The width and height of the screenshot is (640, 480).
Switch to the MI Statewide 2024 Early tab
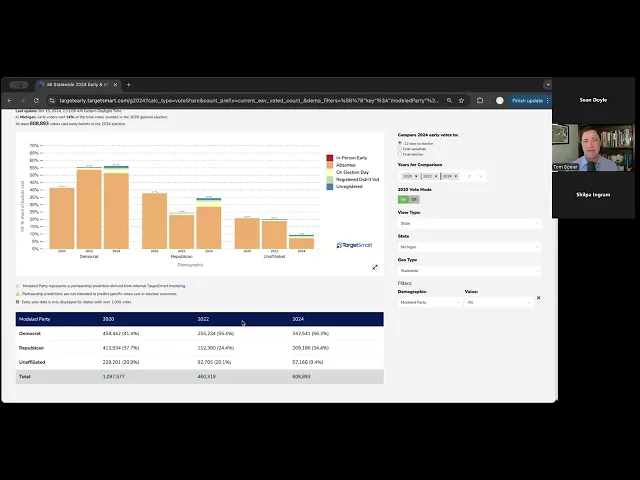point(77,84)
